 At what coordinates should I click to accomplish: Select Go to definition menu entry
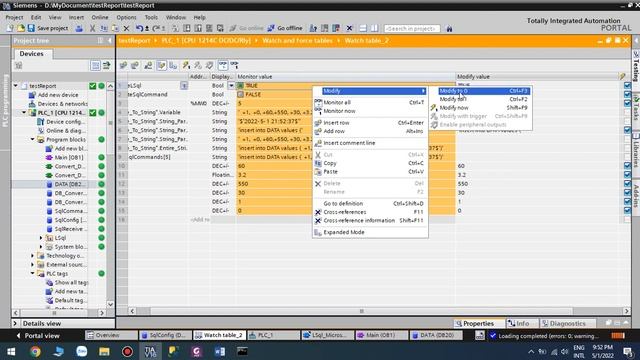tap(370, 203)
